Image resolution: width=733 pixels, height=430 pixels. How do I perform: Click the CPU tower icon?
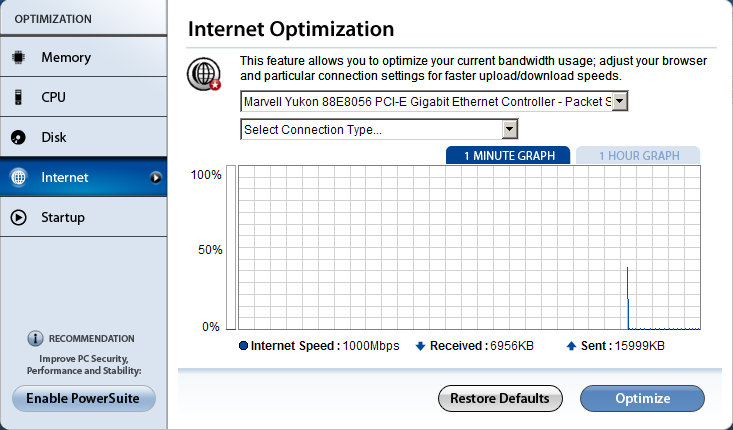coord(18,98)
